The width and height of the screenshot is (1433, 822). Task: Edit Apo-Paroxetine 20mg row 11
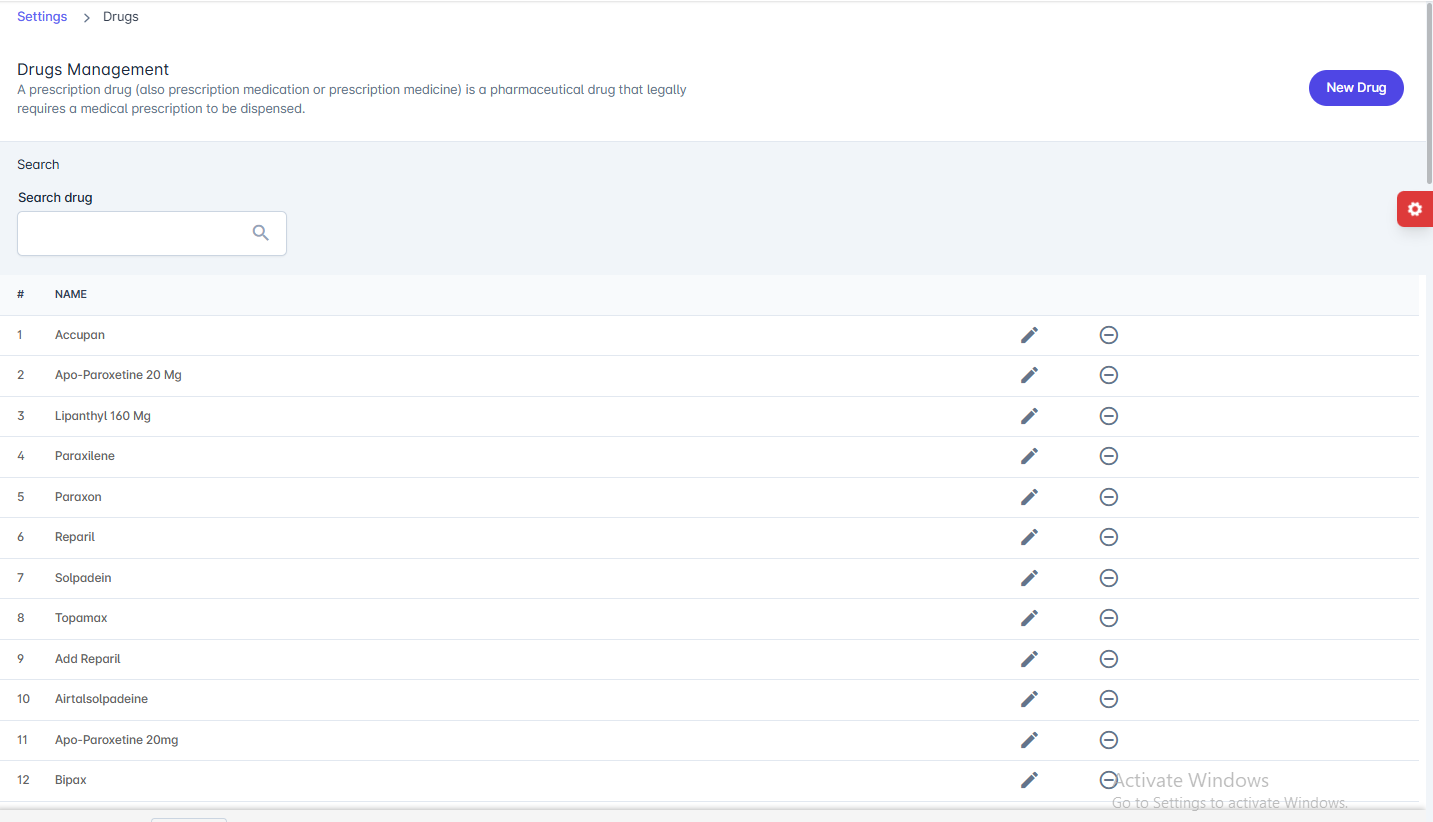point(1029,740)
